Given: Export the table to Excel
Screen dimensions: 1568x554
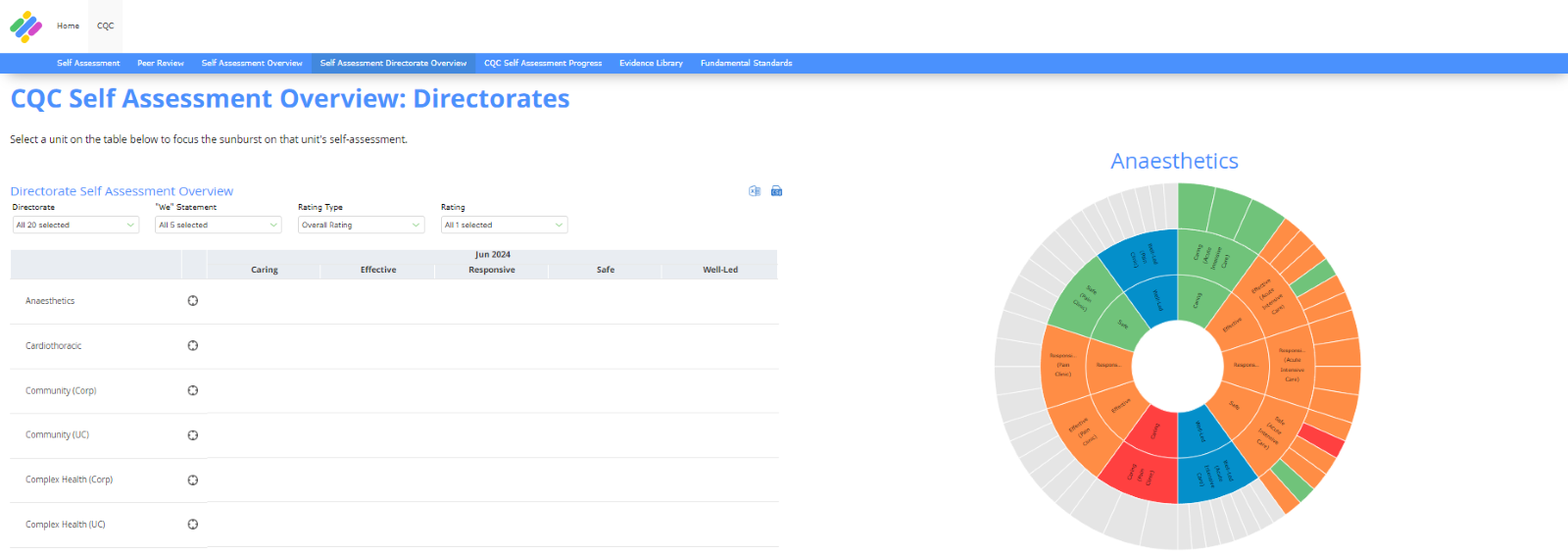Looking at the screenshot, I should click(755, 191).
